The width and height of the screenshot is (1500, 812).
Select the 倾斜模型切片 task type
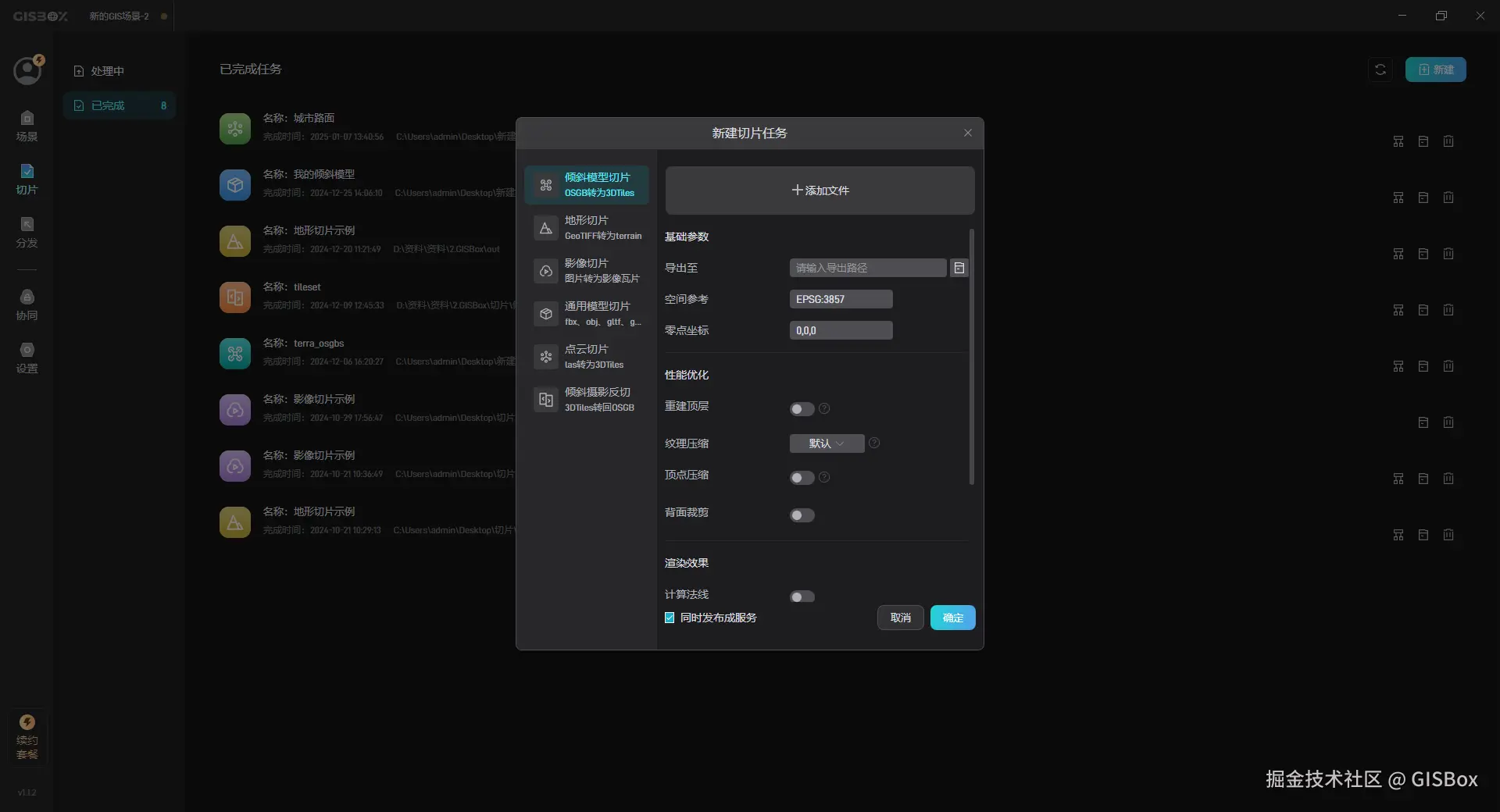tap(587, 185)
